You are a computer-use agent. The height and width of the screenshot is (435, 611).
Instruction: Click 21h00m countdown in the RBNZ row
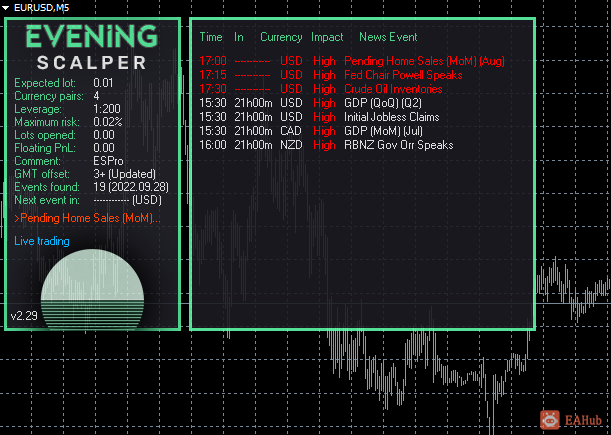[253, 145]
